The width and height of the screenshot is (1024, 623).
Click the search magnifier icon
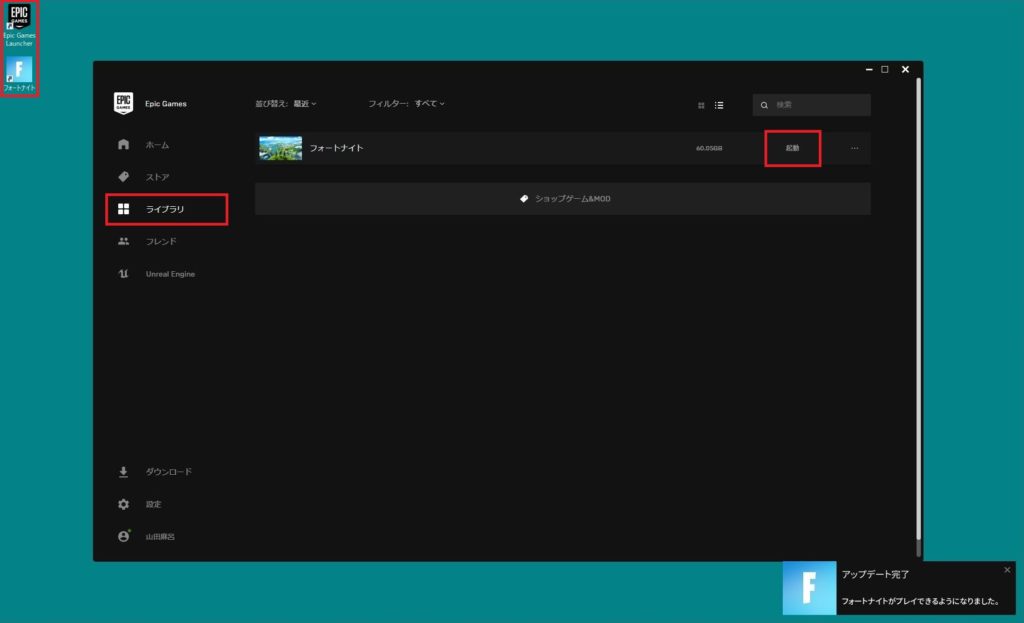point(764,105)
